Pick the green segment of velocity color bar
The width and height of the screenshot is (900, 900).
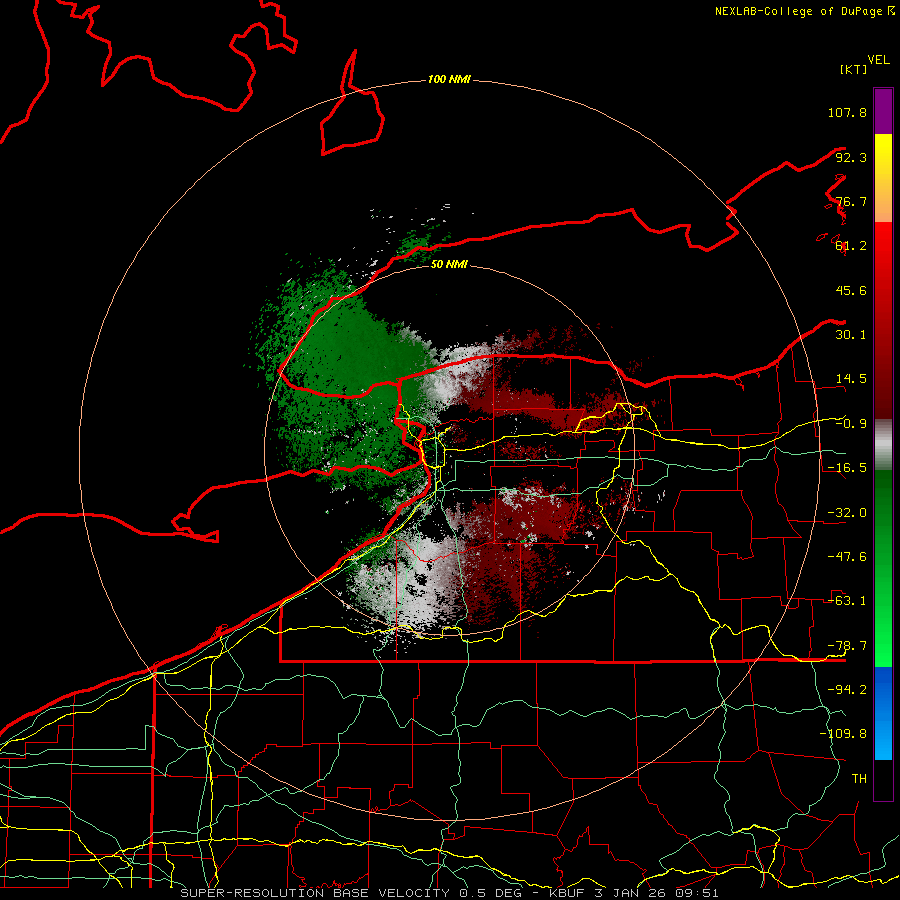tap(883, 568)
